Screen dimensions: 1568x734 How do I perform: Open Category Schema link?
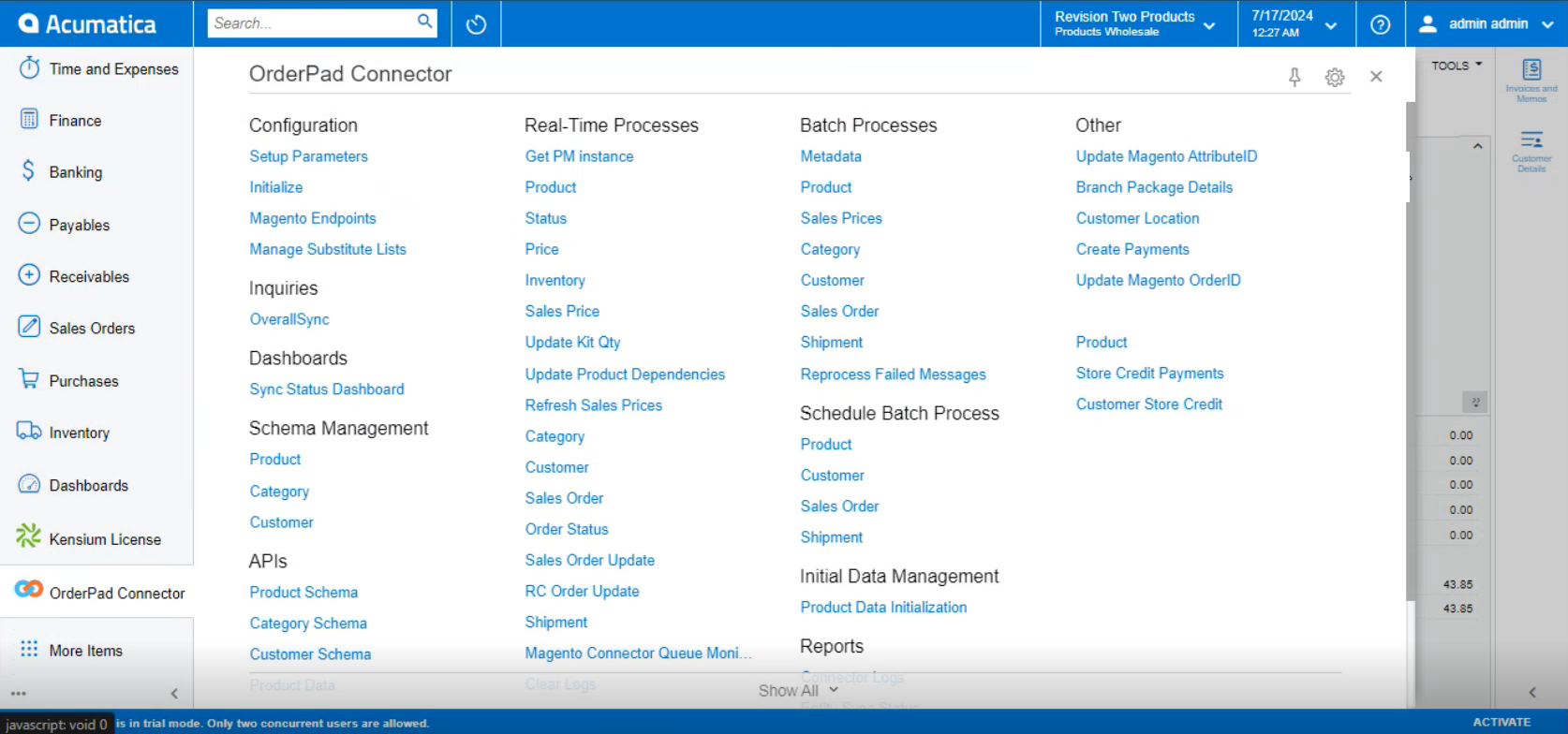[x=308, y=624]
